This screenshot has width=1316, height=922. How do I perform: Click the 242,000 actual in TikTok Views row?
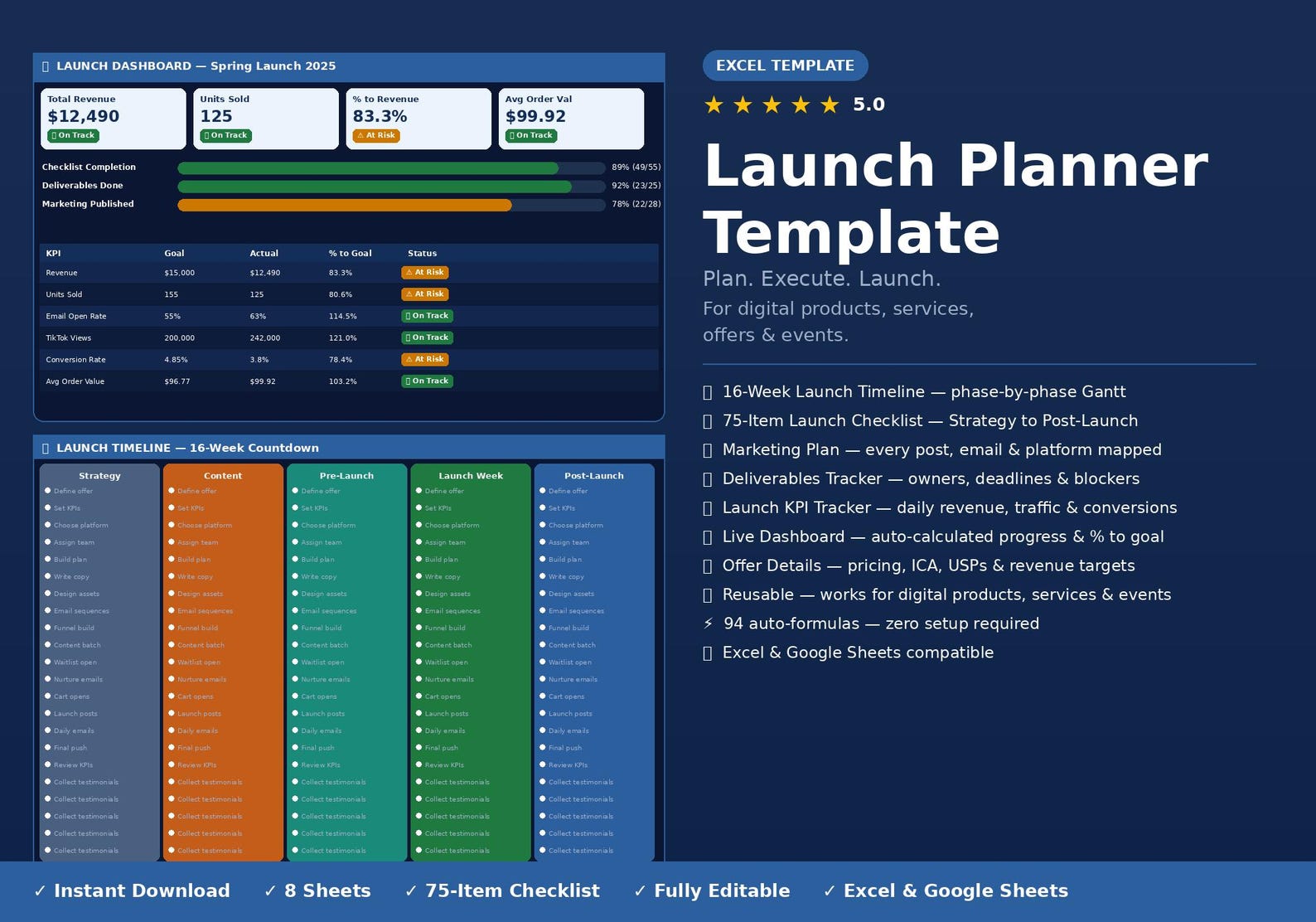tap(265, 338)
